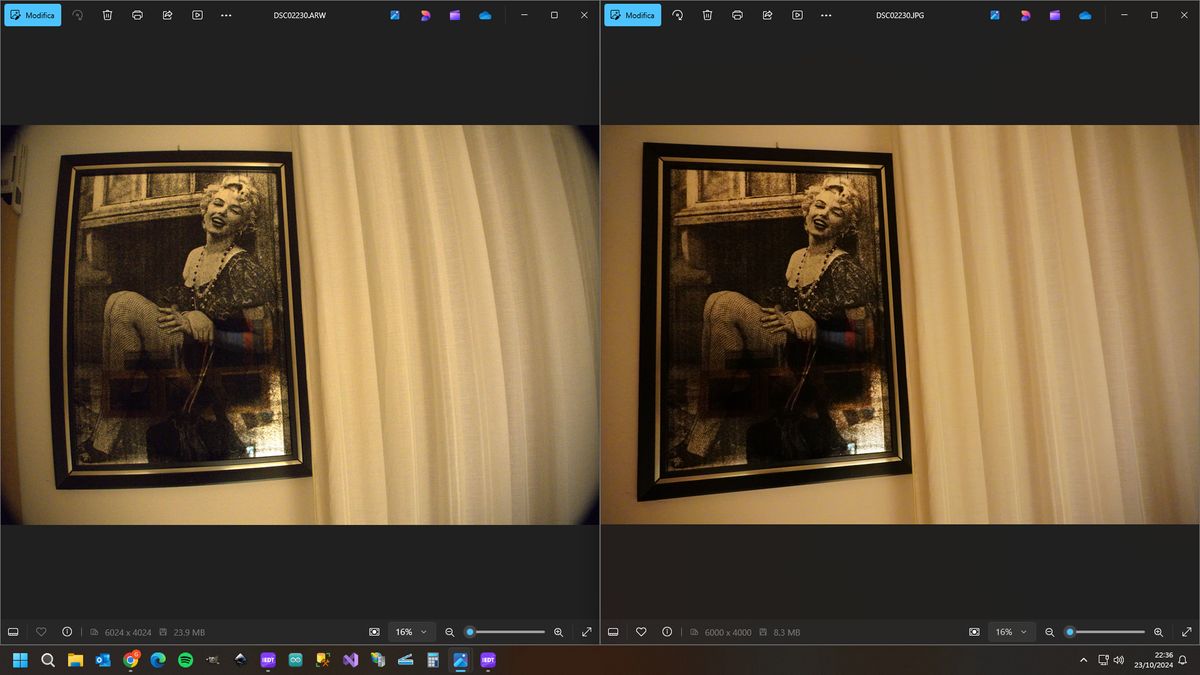The image size is (1200, 675).
Task: Show hidden system tray icons
Action: tap(1083, 660)
